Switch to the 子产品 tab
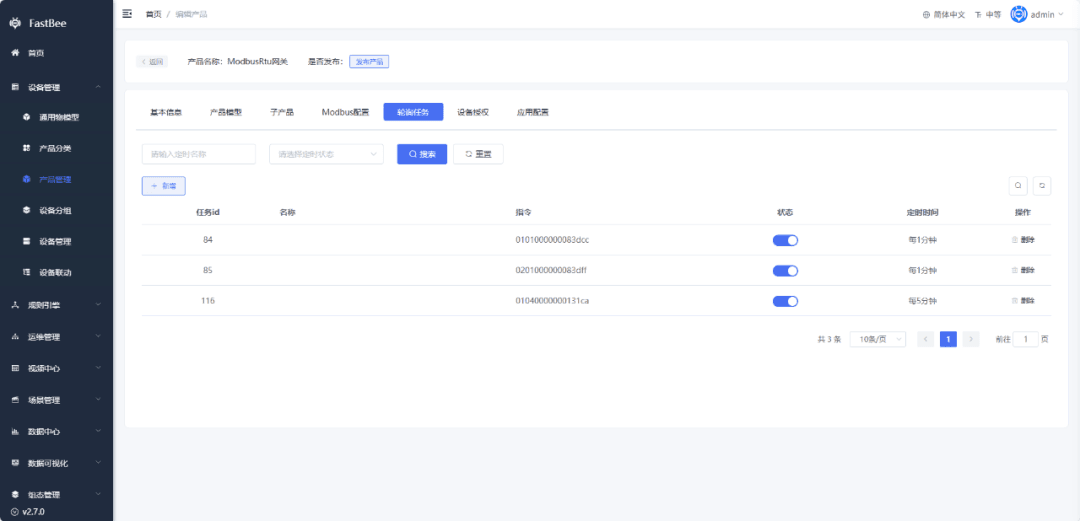The width and height of the screenshot is (1080, 521). (x=282, y=112)
